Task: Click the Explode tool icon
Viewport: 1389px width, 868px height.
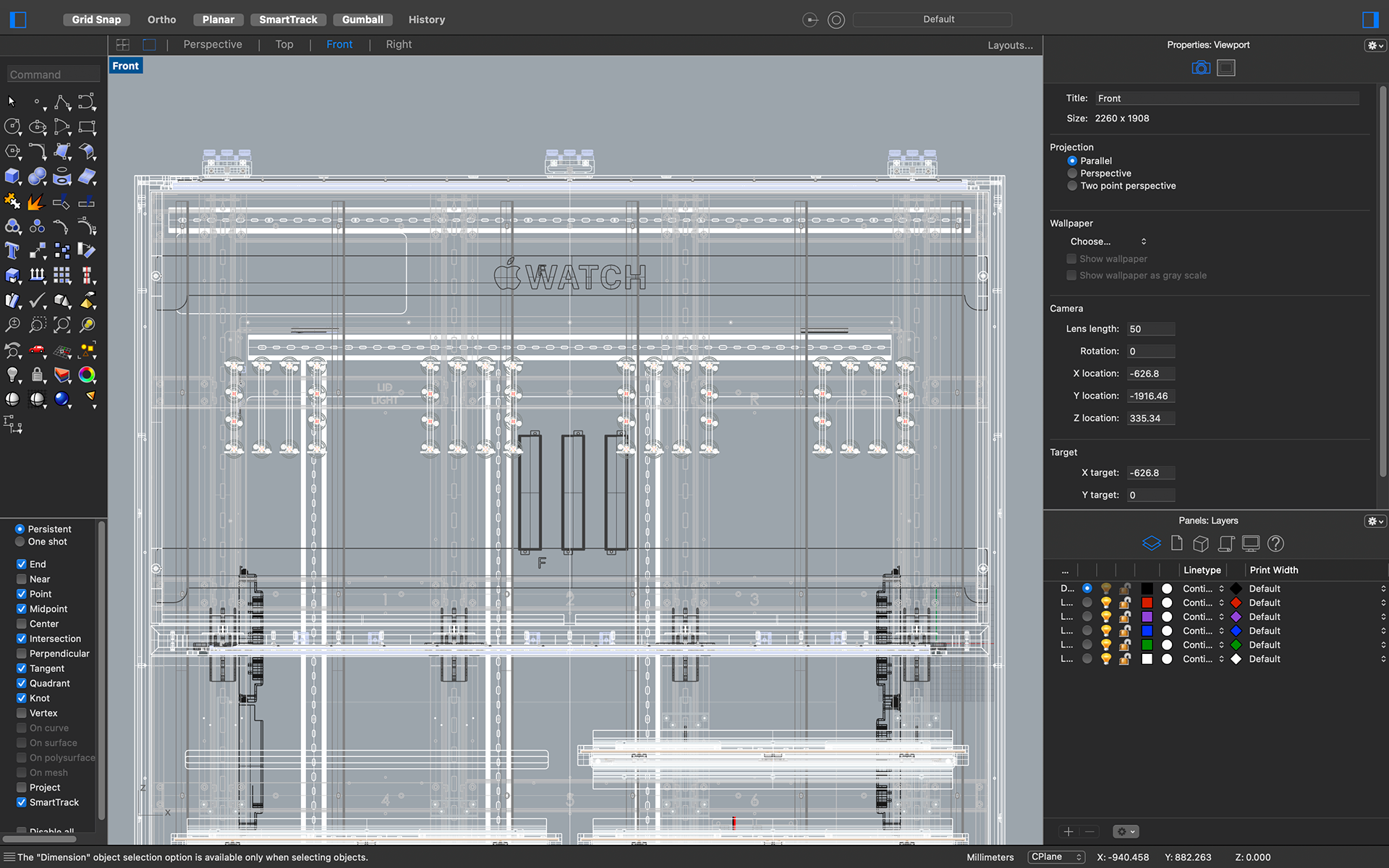Action: (x=35, y=202)
